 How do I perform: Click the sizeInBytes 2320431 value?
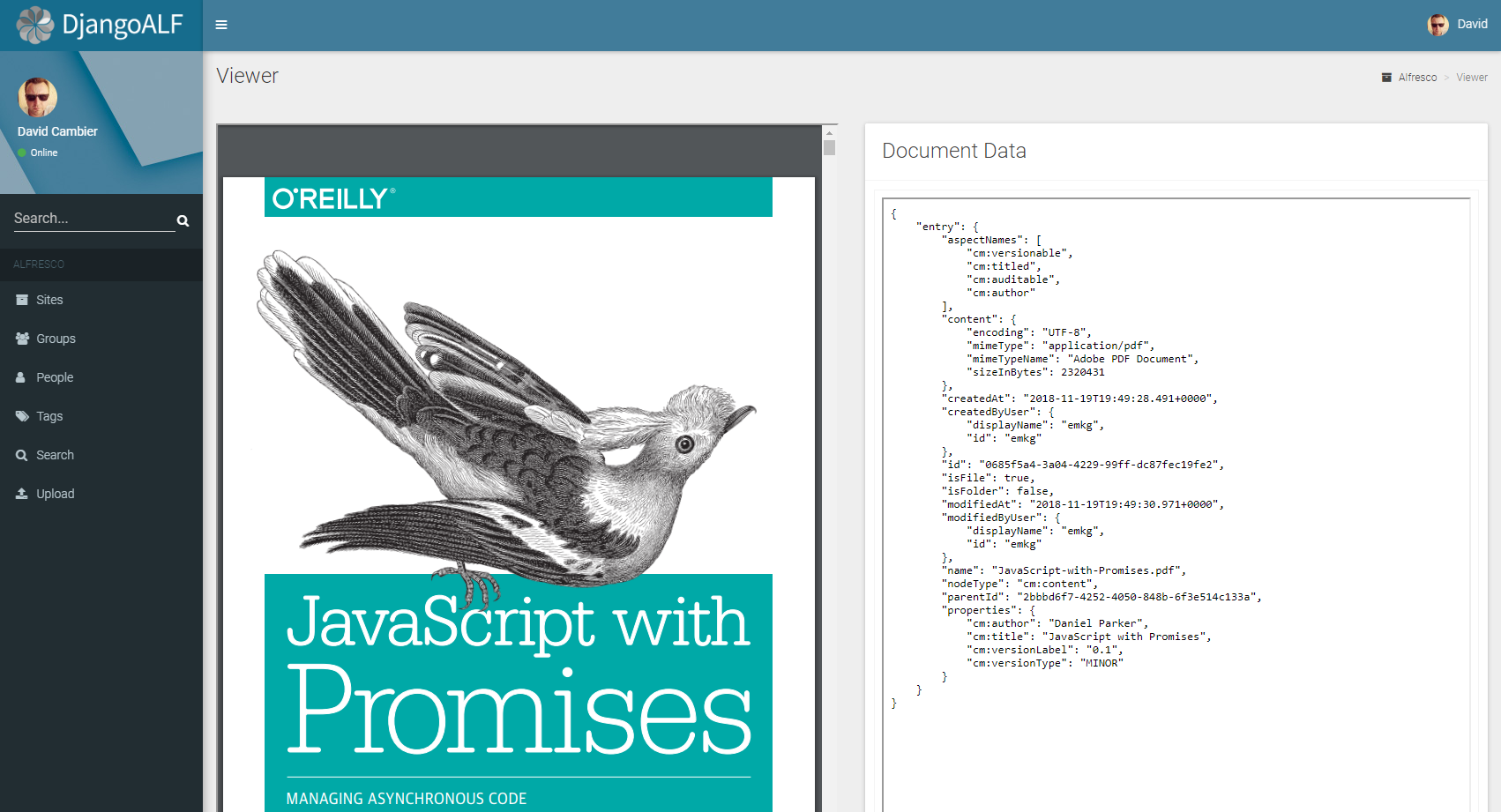(x=1082, y=372)
